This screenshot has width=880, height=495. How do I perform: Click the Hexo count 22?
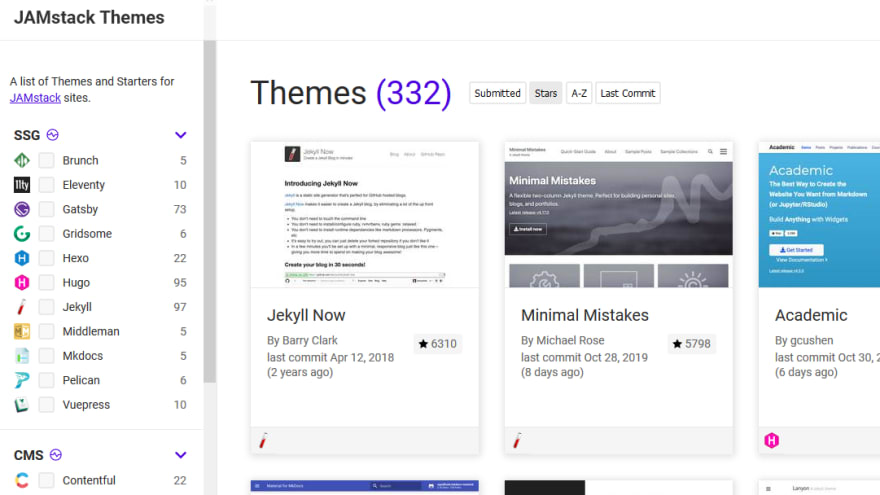click(180, 258)
